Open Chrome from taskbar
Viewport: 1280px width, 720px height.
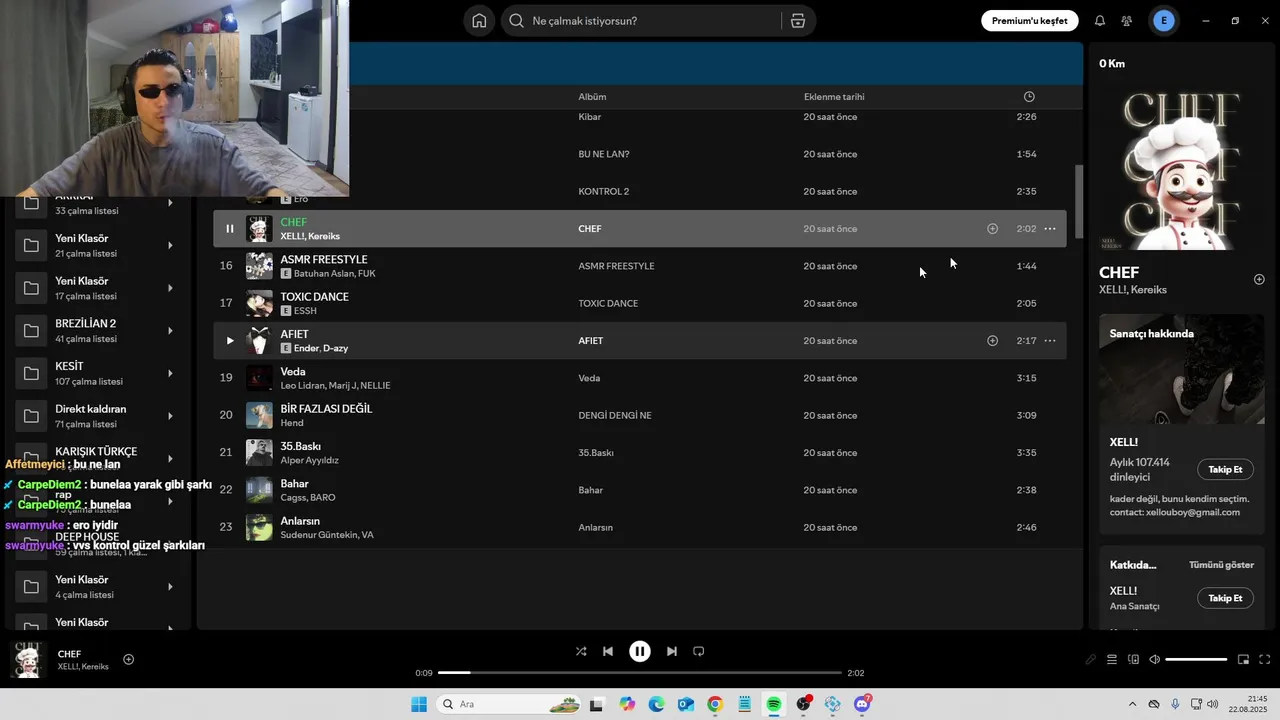[x=715, y=705]
